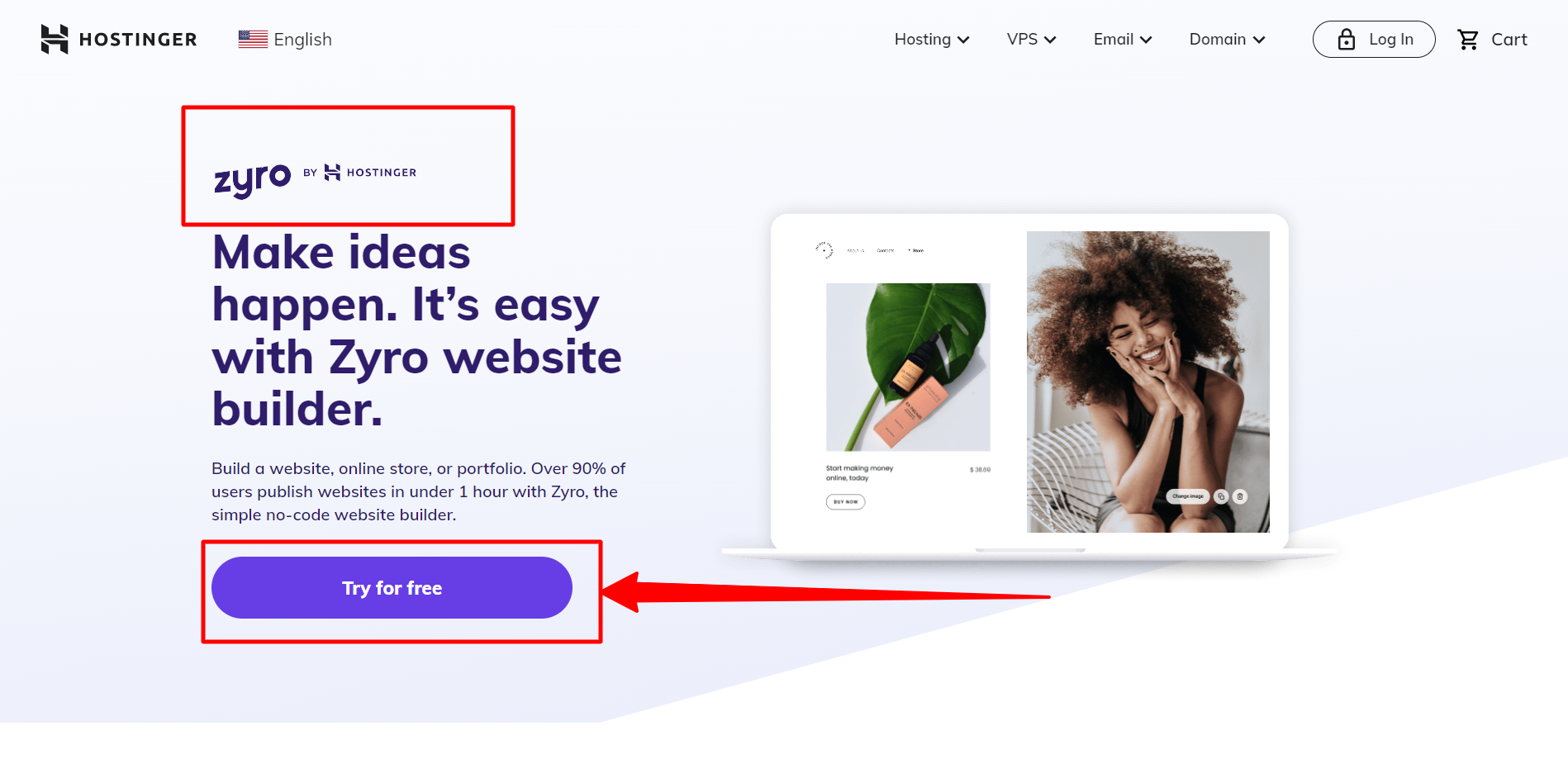Click the Try for free button
The height and width of the screenshot is (778, 1568).
pos(392,587)
